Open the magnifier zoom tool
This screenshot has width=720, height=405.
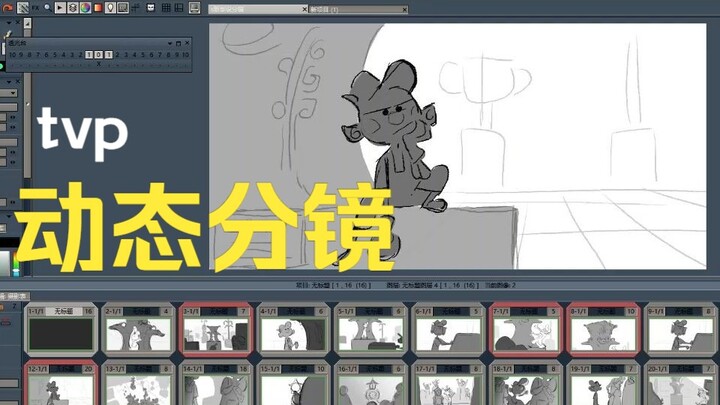tap(47, 7)
